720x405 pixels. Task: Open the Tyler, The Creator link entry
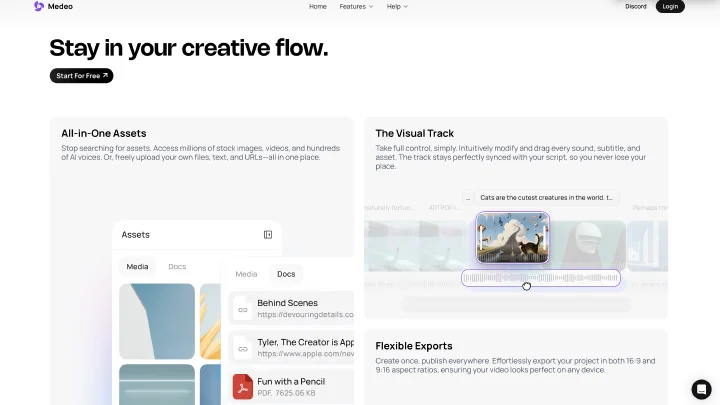pos(292,348)
